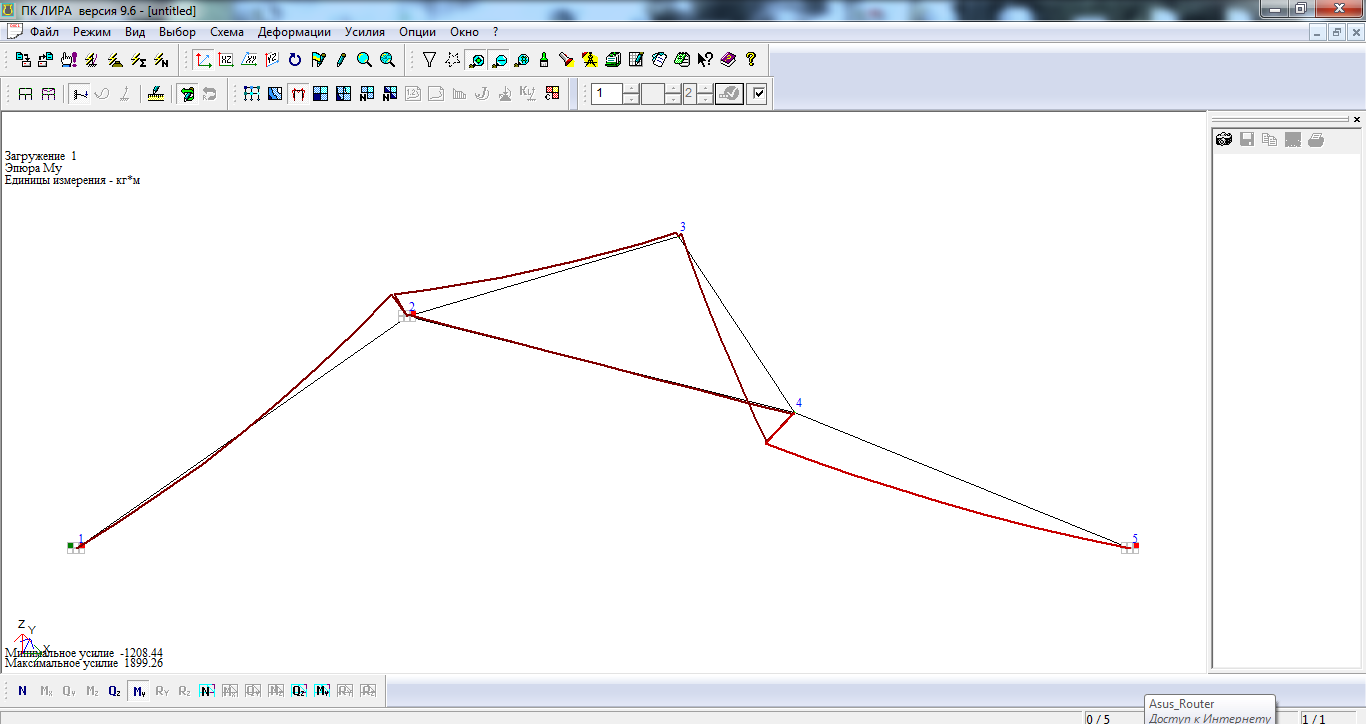Open the Опции menu
The image size is (1368, 724).
point(417,32)
